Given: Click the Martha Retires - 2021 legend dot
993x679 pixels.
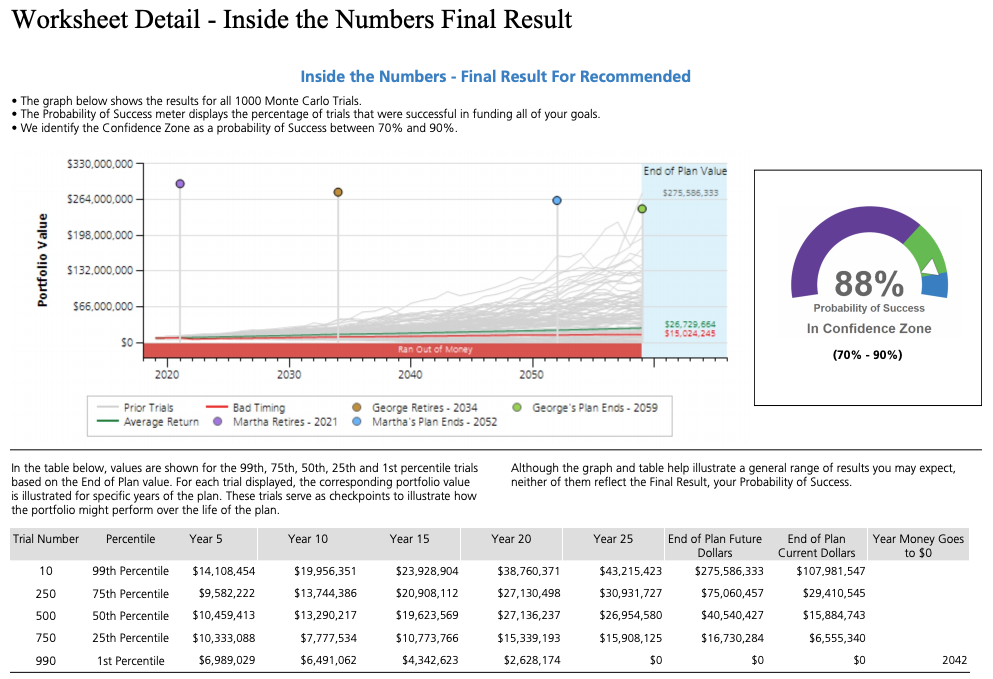Looking at the screenshot, I should coord(216,422).
